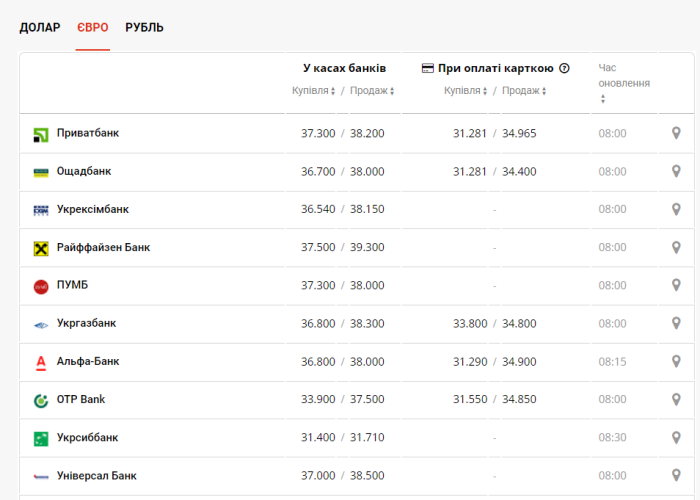Open map pin for Укргазбанк row
Viewport: 700px width, 500px height.
click(676, 323)
